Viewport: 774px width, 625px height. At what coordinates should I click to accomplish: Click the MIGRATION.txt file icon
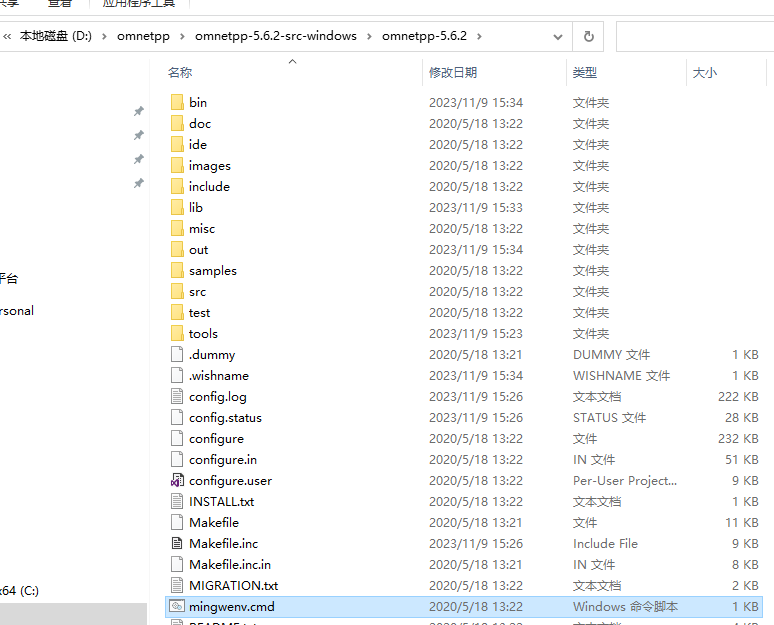[177, 585]
